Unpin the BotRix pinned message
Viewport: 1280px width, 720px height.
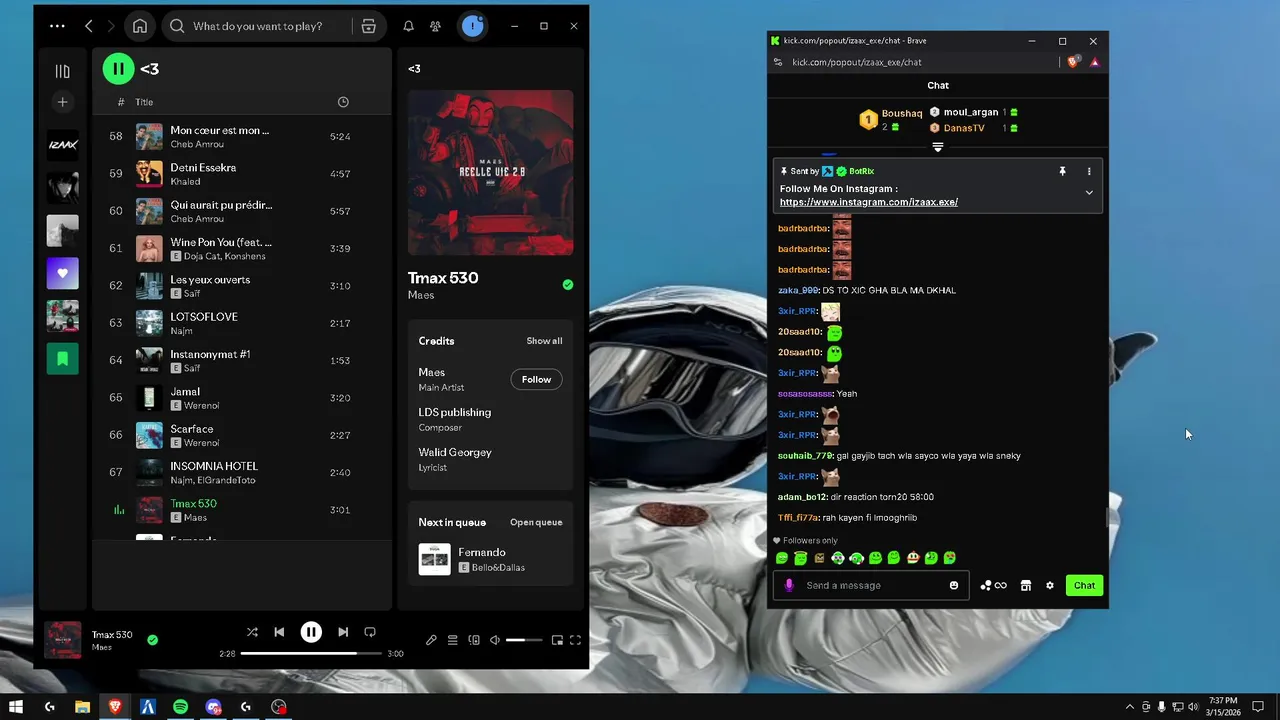coord(1062,171)
